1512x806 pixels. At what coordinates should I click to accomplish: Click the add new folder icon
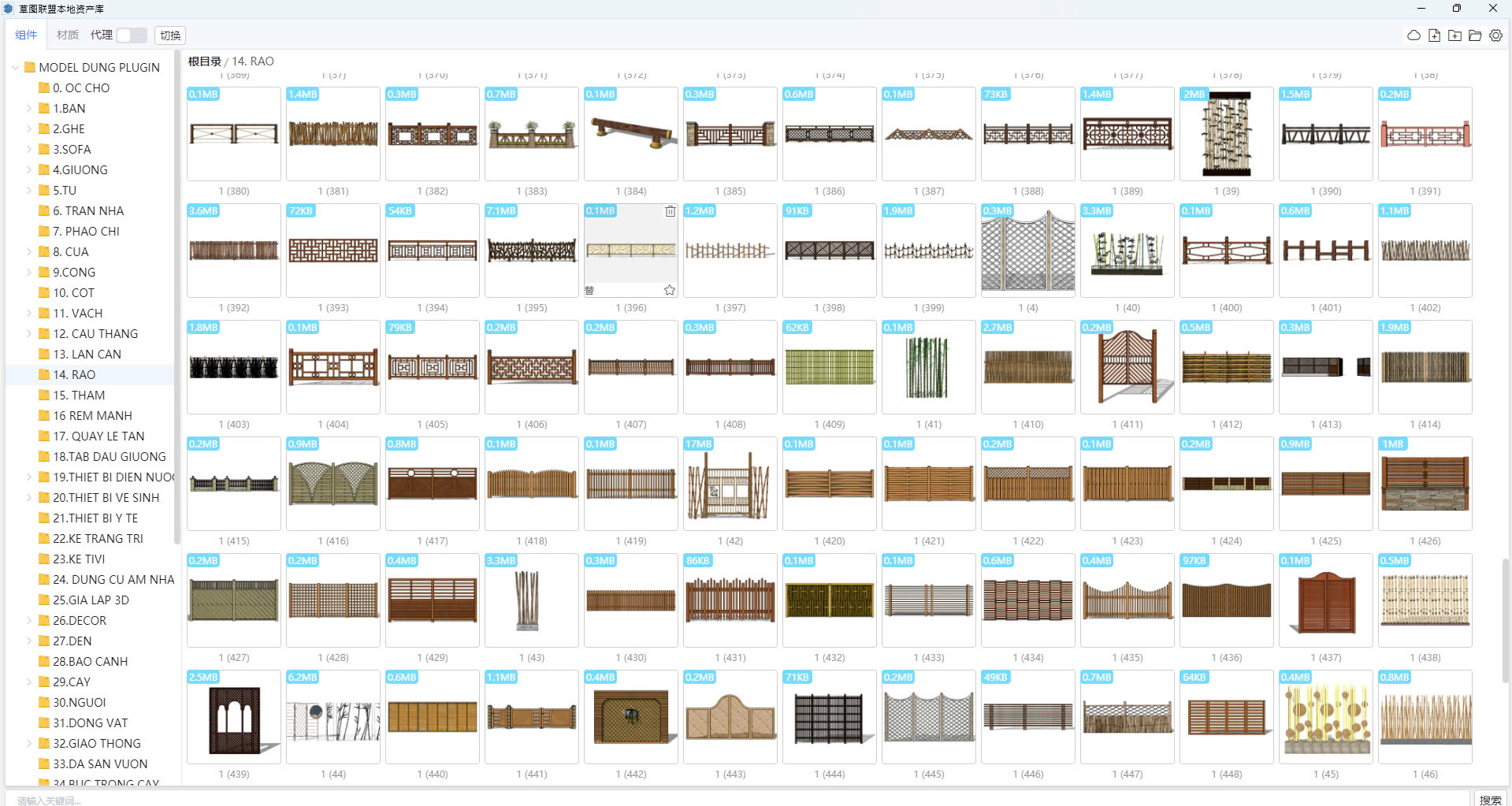coord(1454,35)
